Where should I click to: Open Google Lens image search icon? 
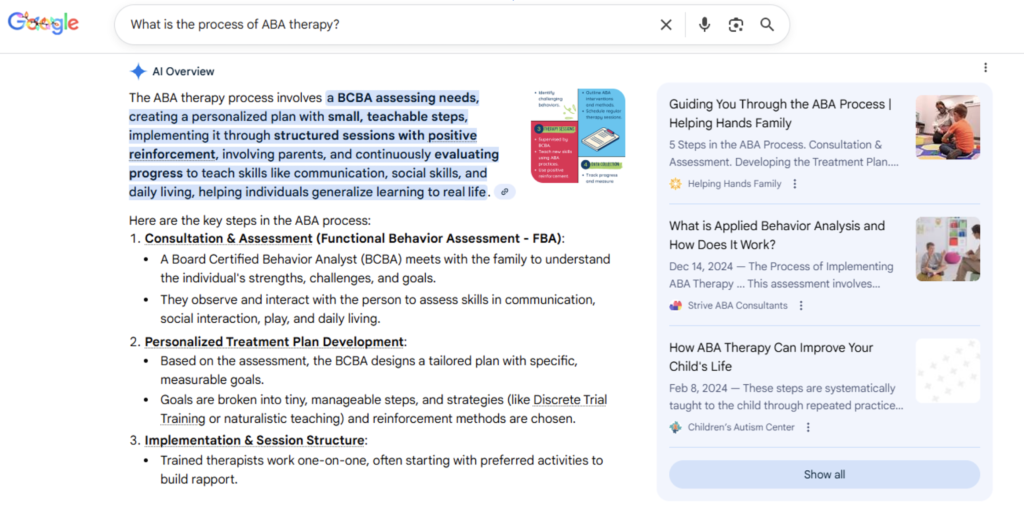coord(735,25)
